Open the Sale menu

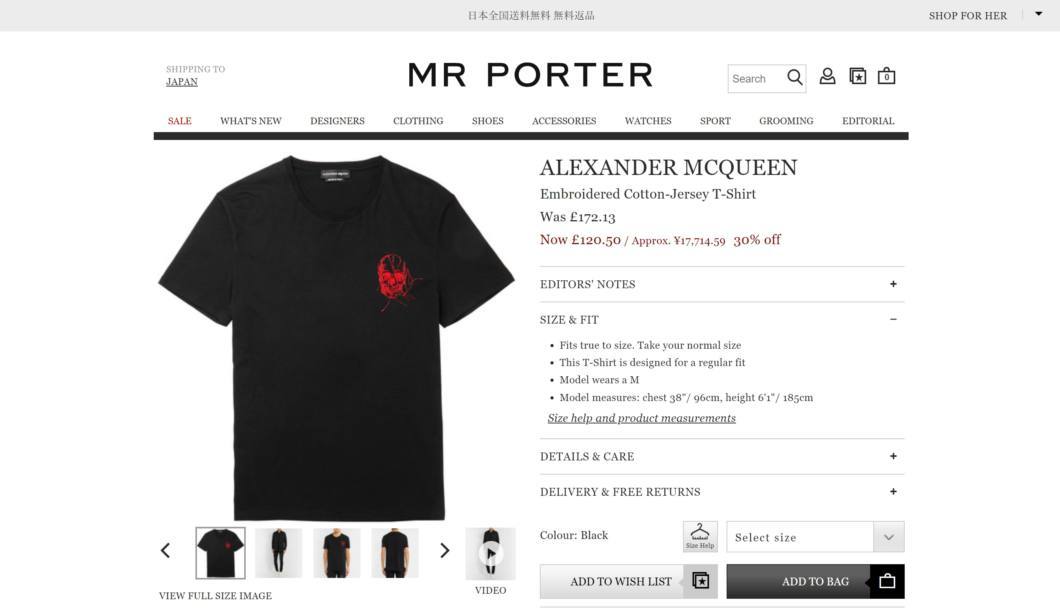click(x=180, y=121)
